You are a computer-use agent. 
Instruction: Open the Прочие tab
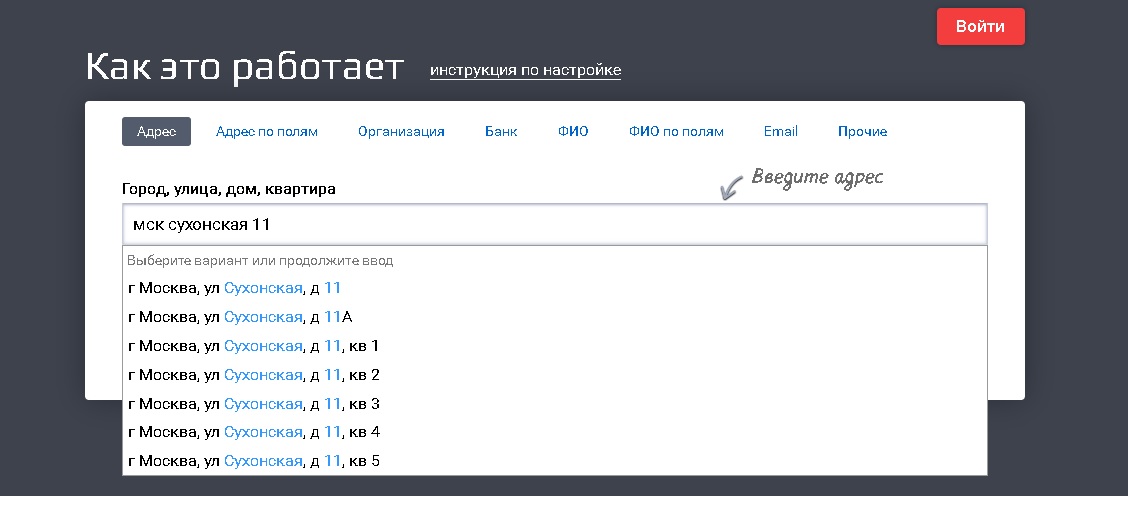[862, 131]
